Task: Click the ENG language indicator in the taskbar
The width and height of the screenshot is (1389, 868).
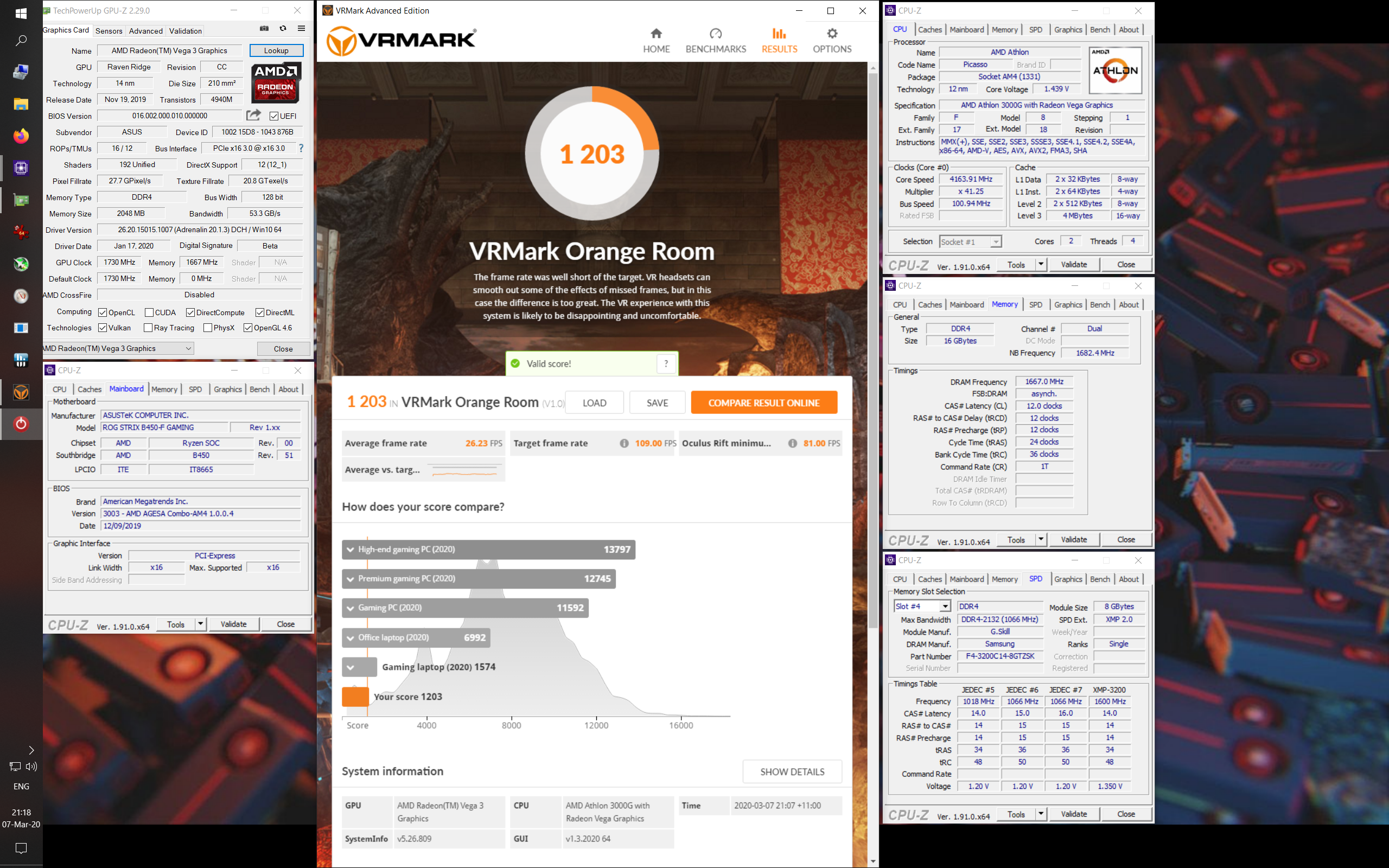Action: pyautogui.click(x=21, y=787)
